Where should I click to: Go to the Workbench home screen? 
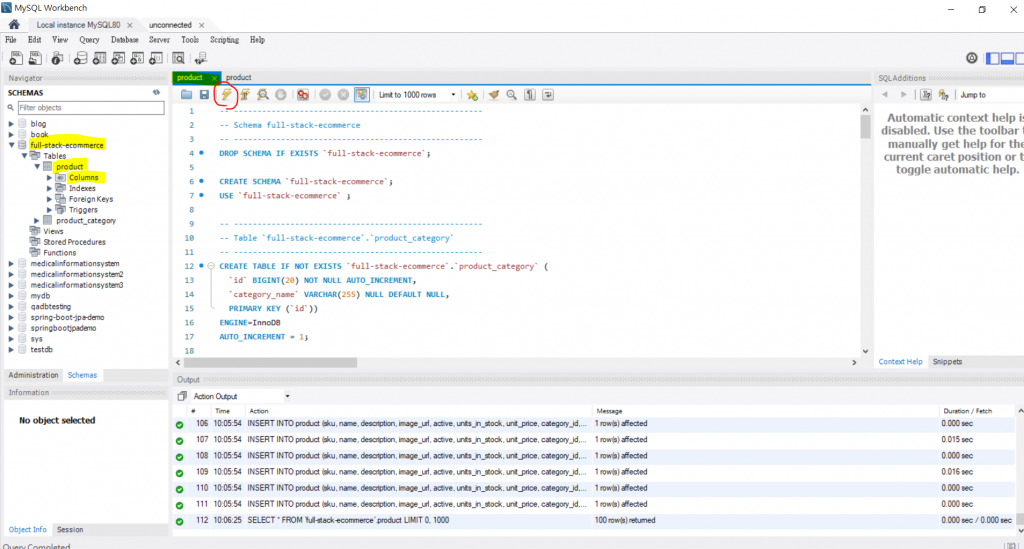point(14,25)
